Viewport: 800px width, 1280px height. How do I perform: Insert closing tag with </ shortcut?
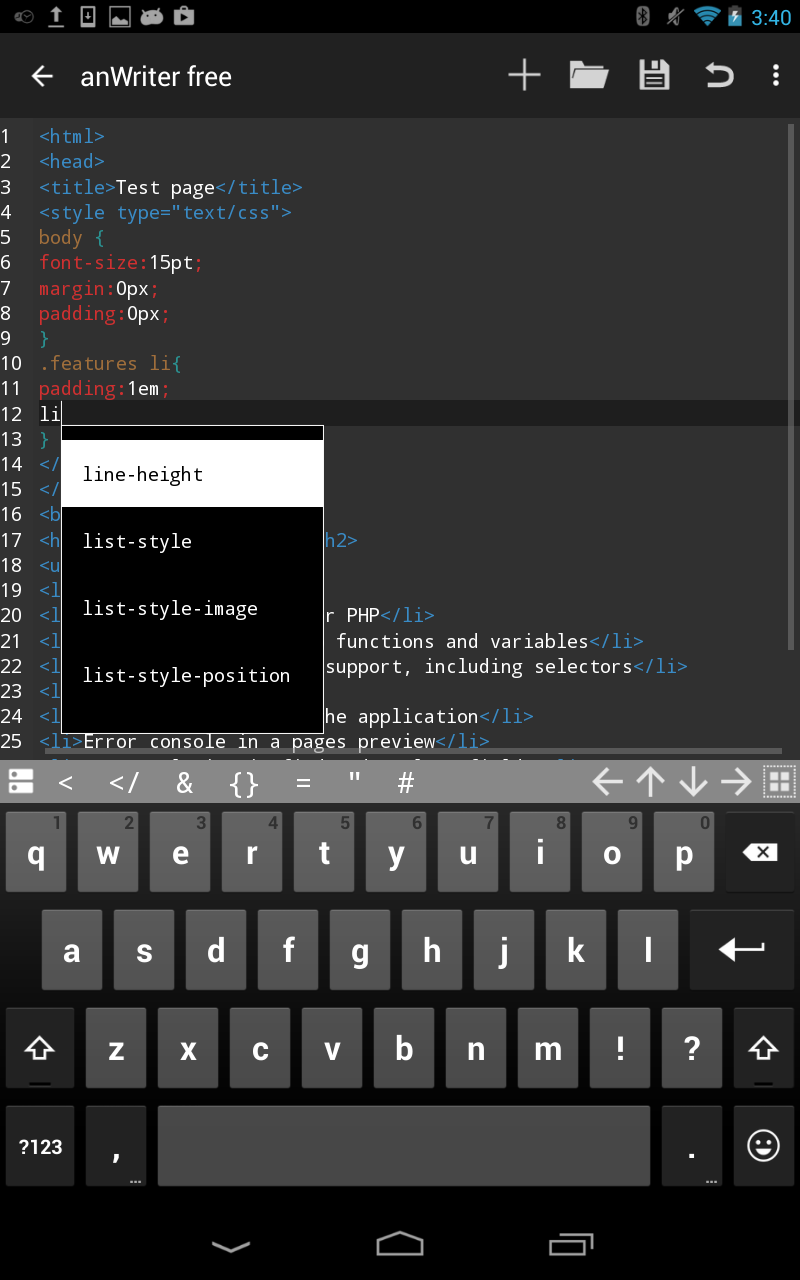click(124, 782)
